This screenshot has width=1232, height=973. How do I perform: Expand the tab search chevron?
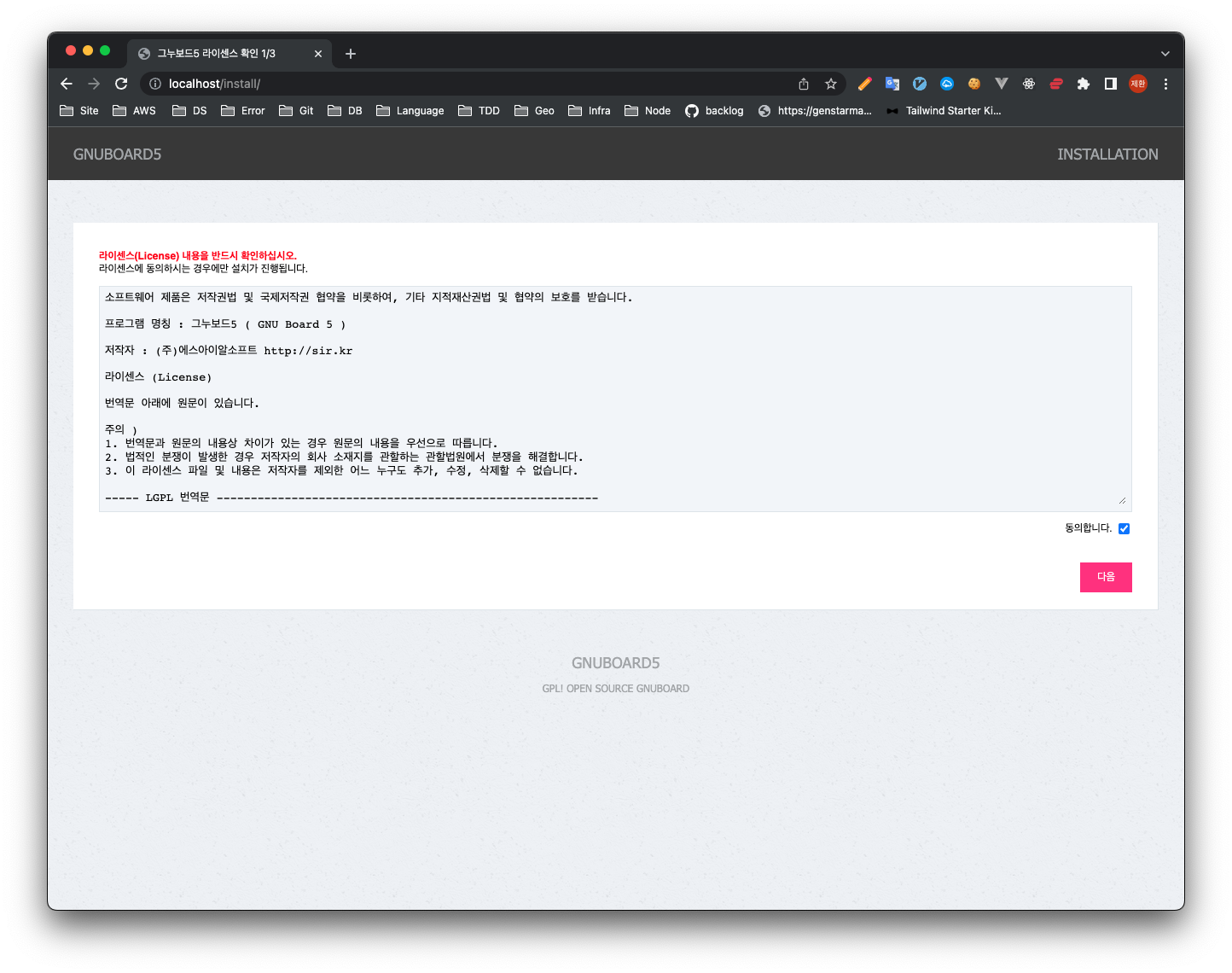click(x=1165, y=54)
